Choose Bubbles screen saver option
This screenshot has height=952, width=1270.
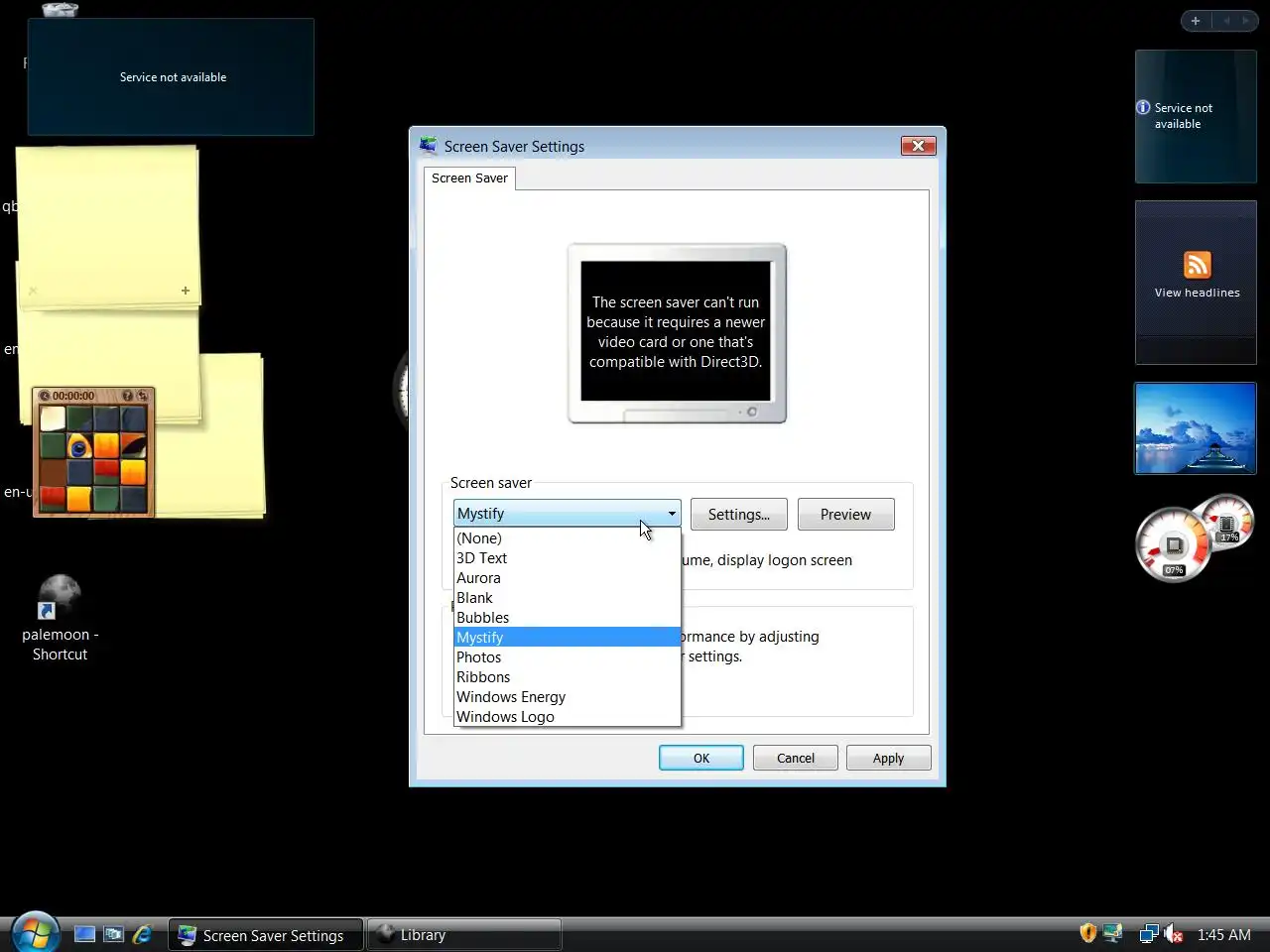tap(567, 618)
